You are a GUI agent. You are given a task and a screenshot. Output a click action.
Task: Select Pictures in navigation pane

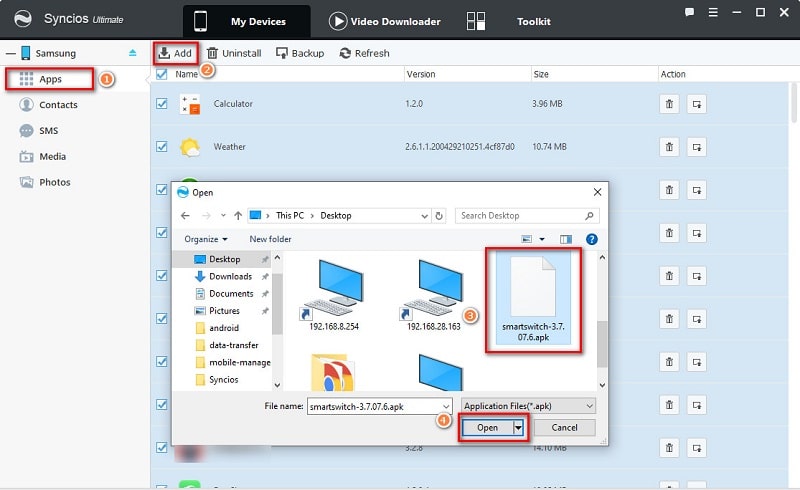(x=224, y=311)
